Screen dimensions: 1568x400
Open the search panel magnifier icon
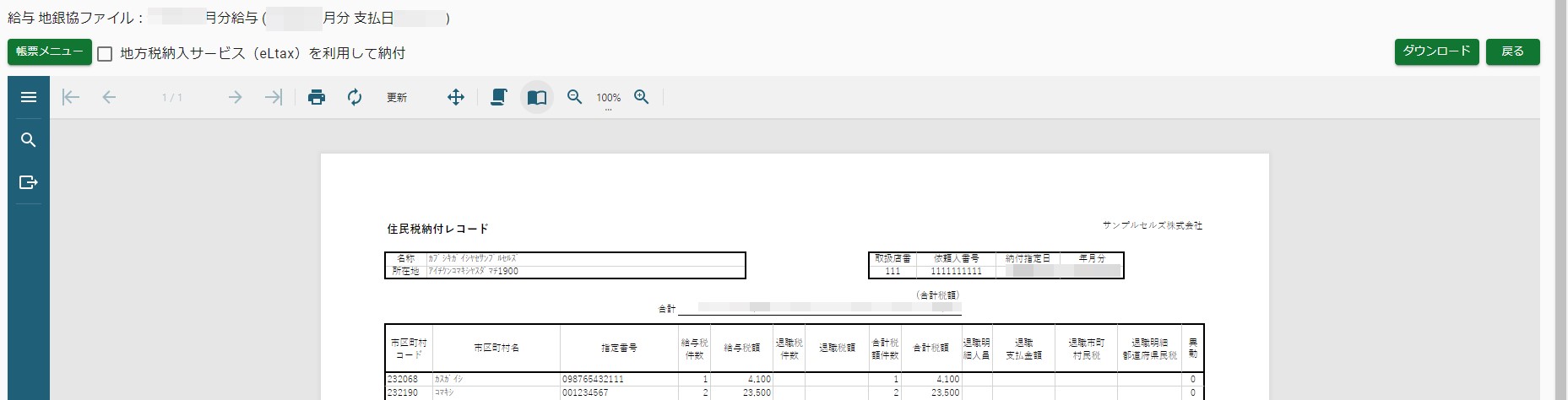28,140
